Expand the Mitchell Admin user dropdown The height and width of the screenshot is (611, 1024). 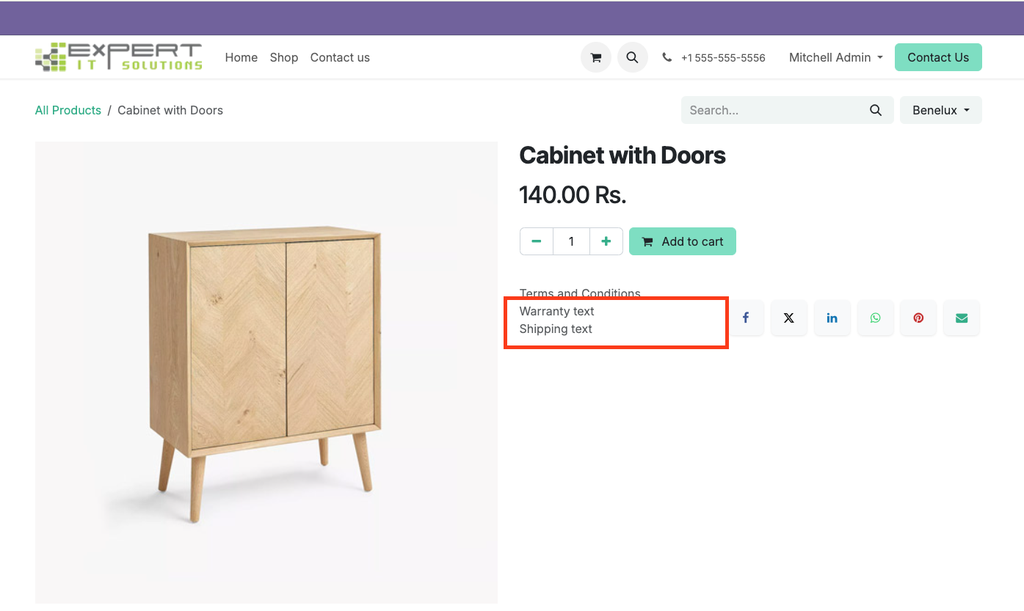[836, 58]
